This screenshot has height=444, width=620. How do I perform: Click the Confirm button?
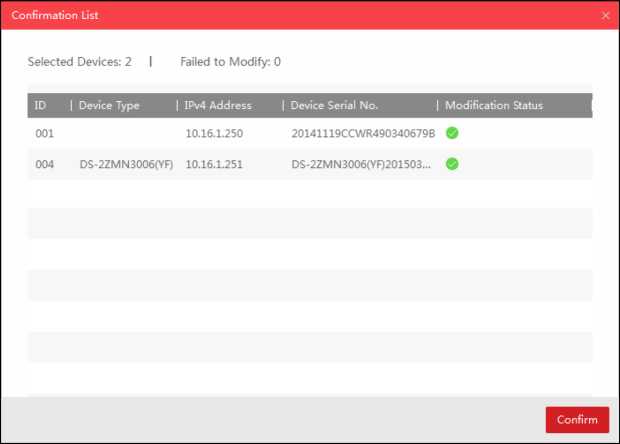(x=577, y=420)
